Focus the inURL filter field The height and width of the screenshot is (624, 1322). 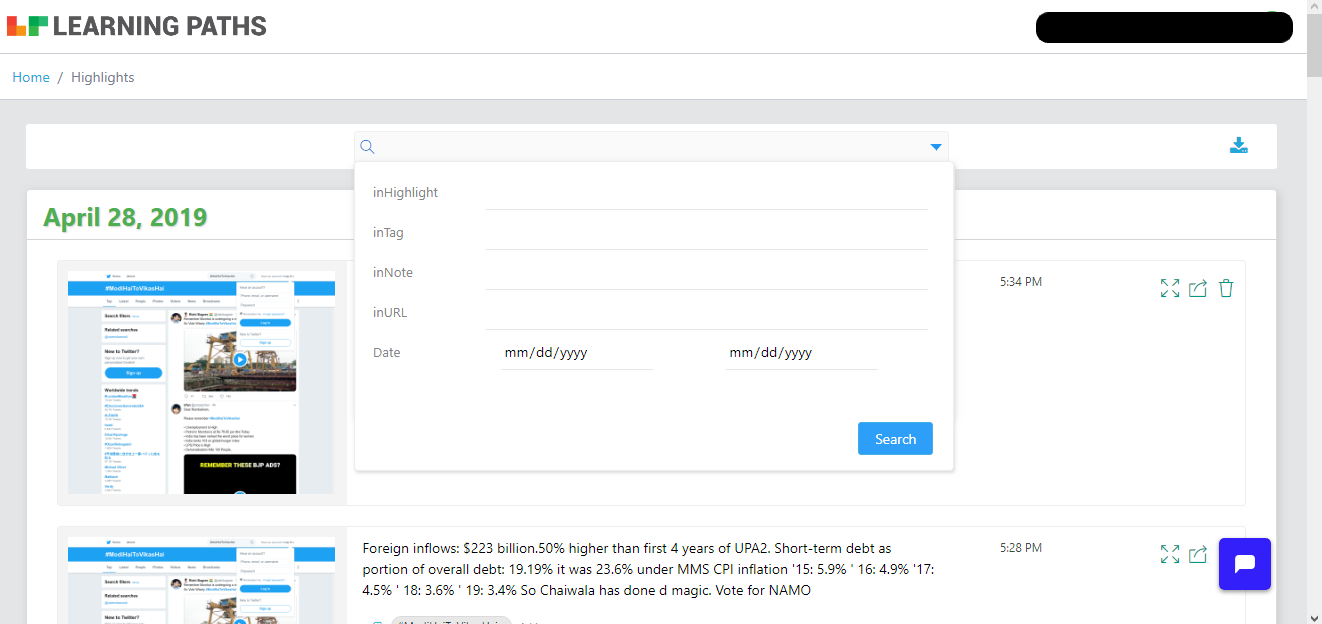706,313
